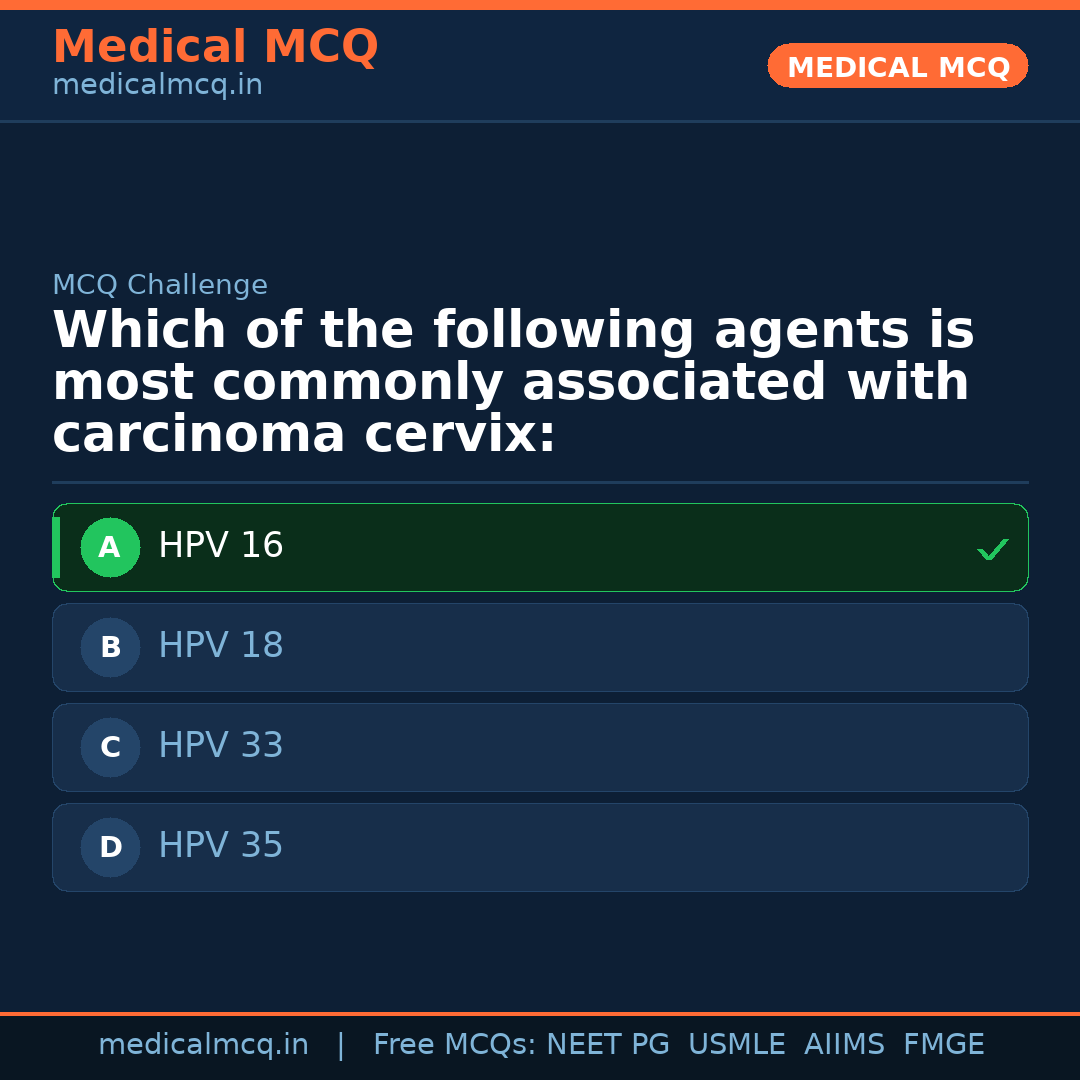Click the C letter circle icon
This screenshot has height=1080, width=1080.
(x=110, y=748)
